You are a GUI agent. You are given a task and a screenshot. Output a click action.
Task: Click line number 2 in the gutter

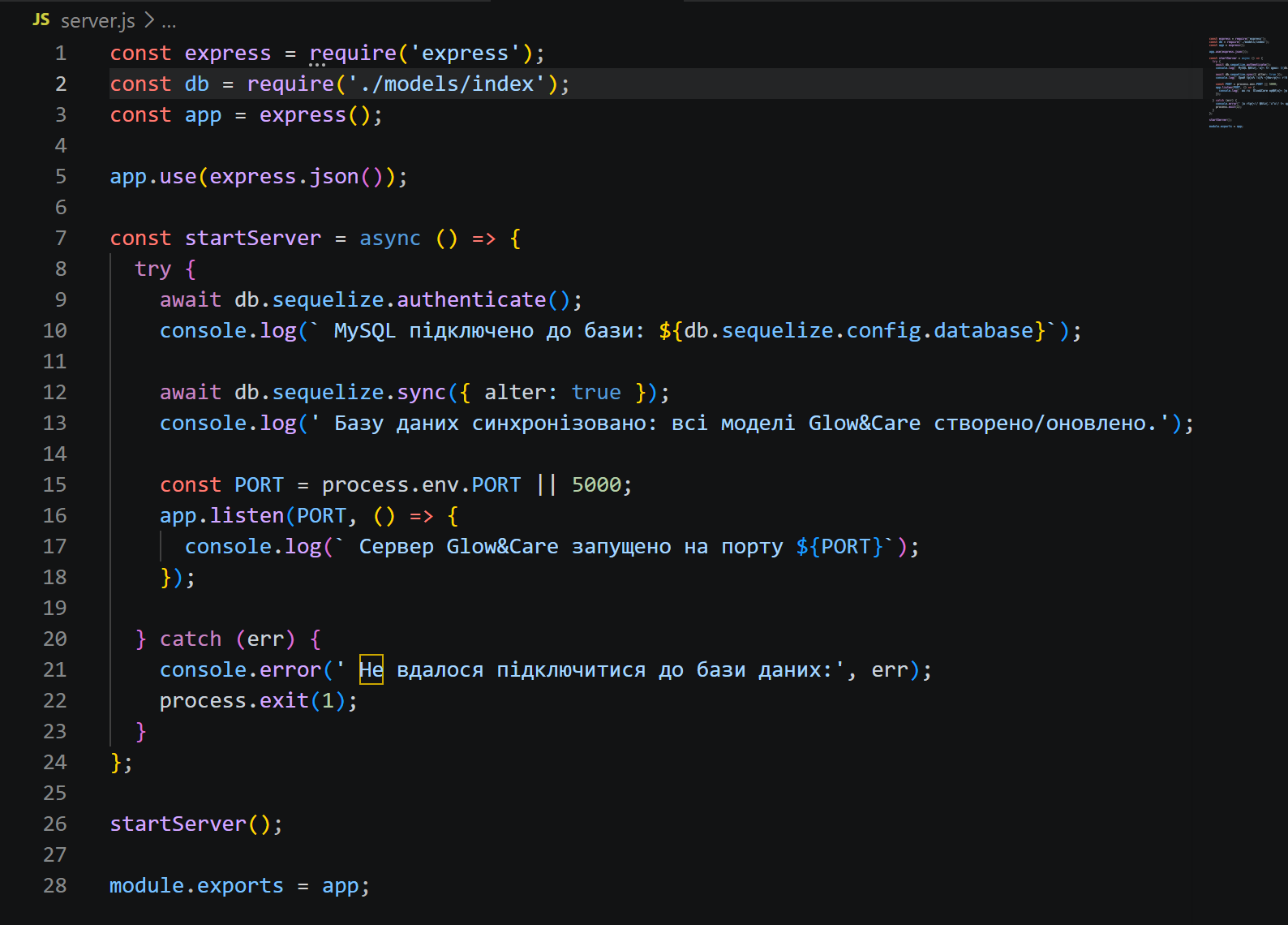click(x=61, y=84)
